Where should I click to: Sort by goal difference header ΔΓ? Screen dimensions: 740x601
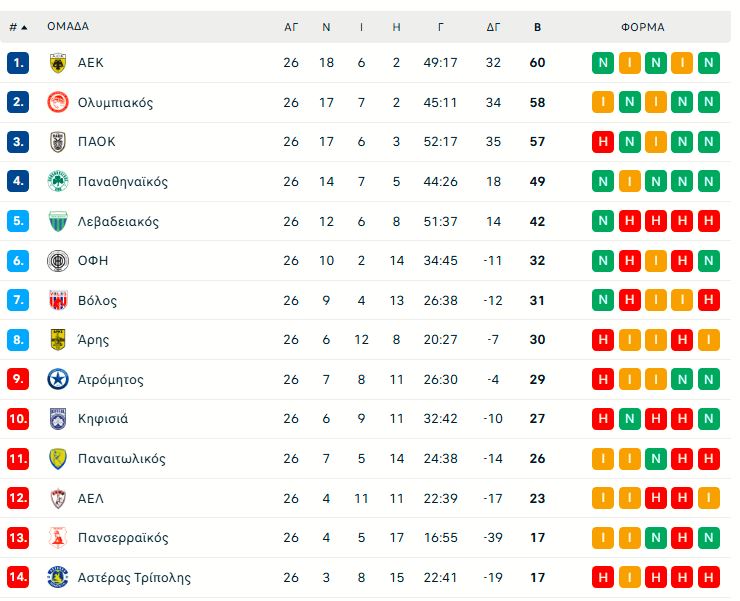click(493, 27)
